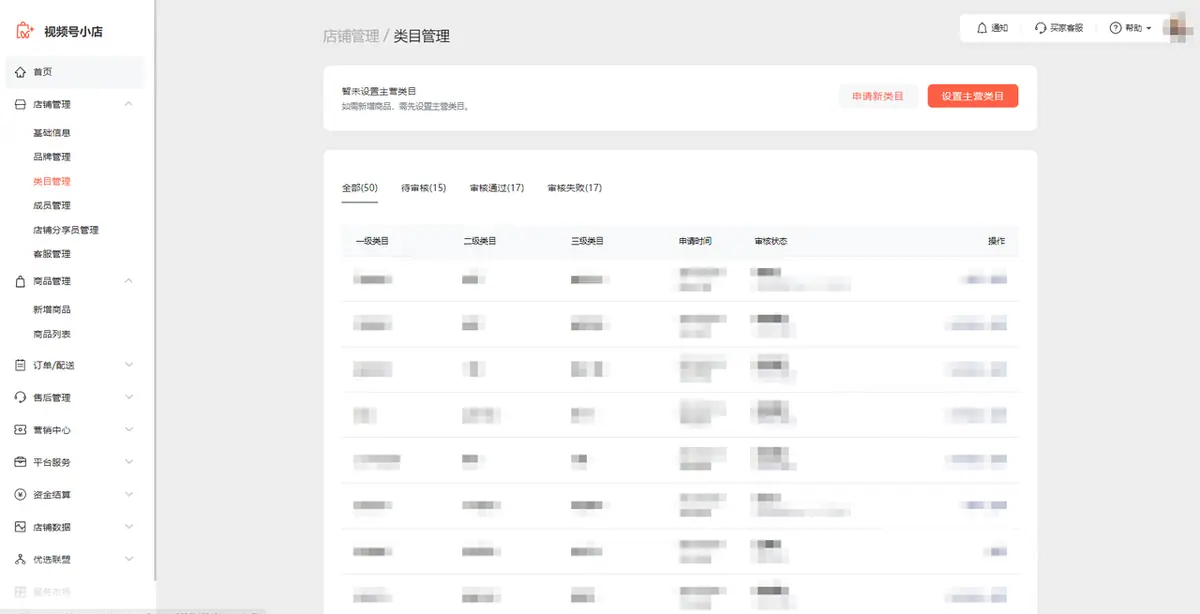The height and width of the screenshot is (614, 1200).
Task: Click the 店铺数据 chart icon
Action: coord(21,527)
